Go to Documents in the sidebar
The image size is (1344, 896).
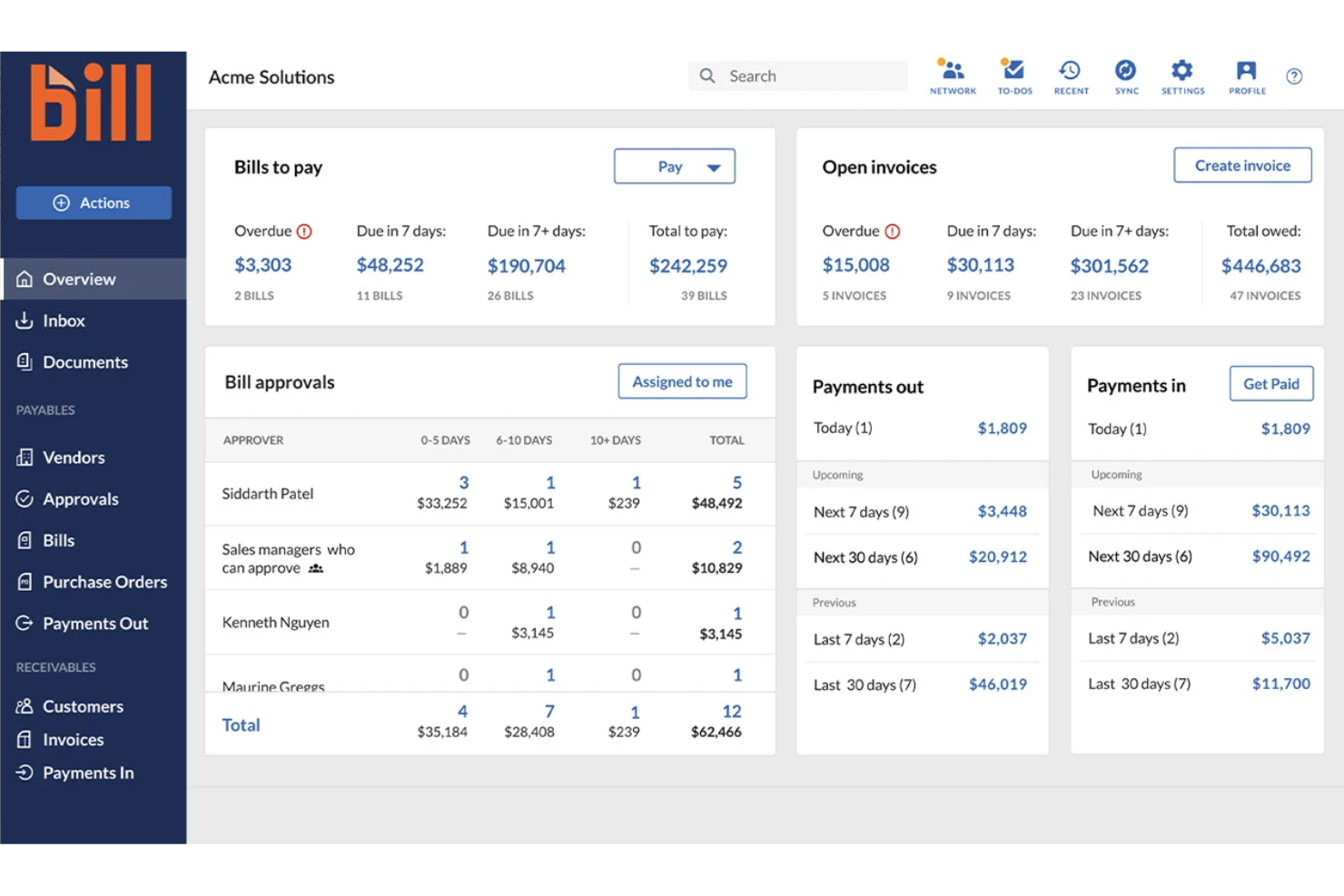94,361
